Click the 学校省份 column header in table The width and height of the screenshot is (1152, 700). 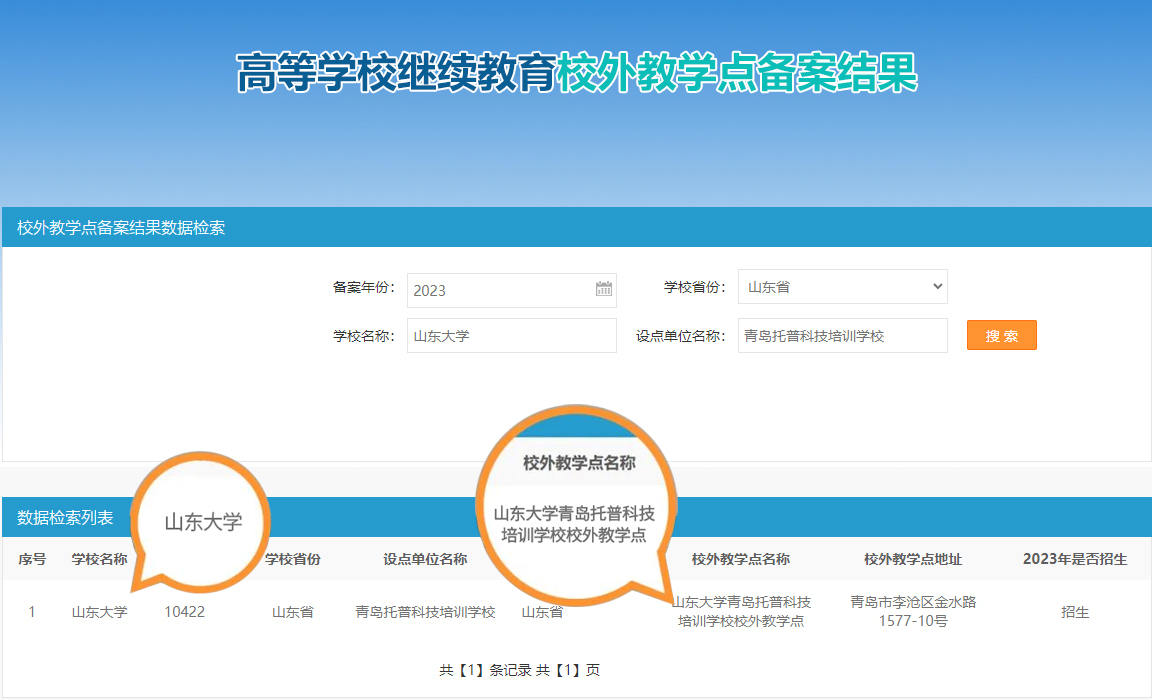293,560
